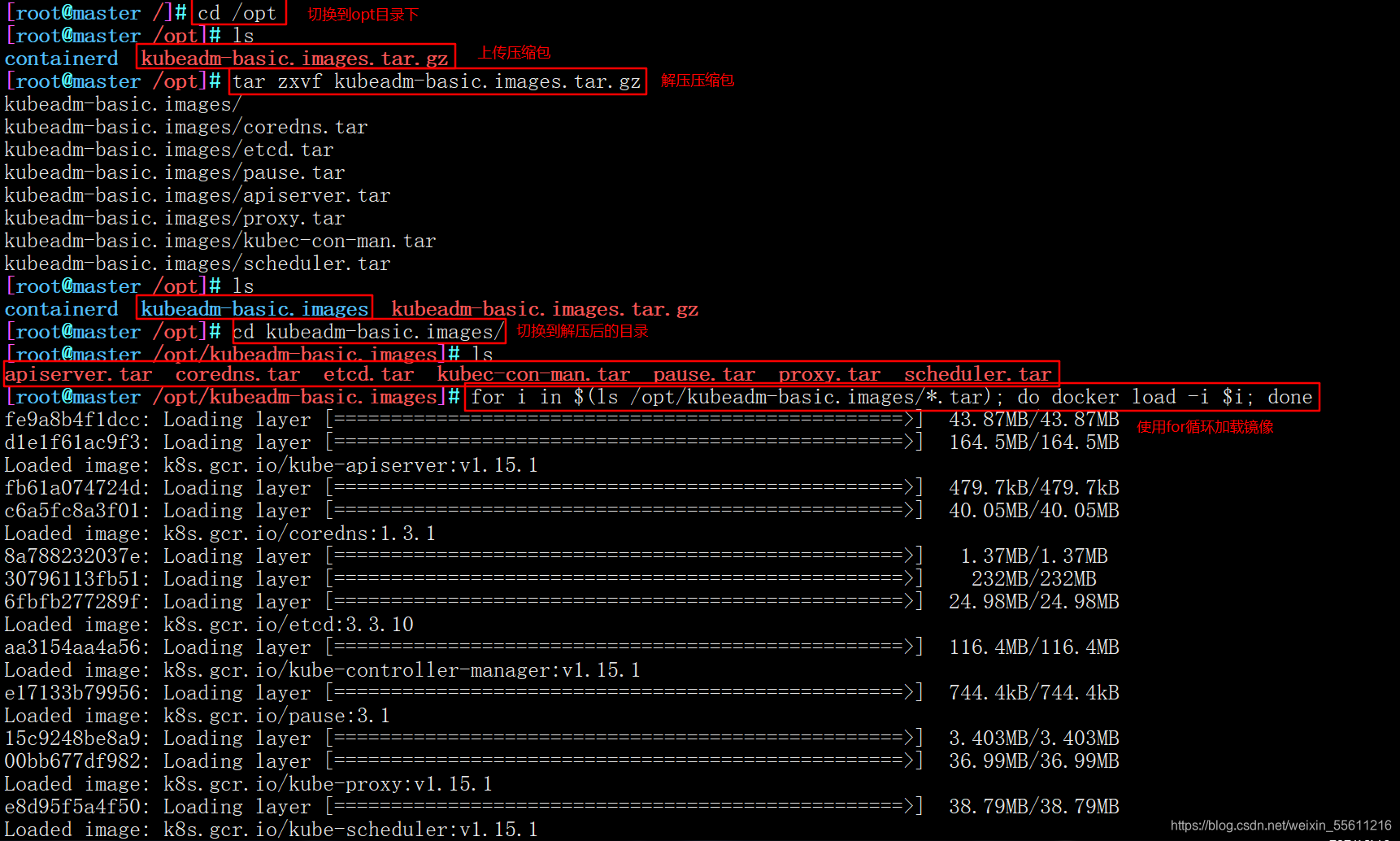This screenshot has height=841, width=1400.
Task: Click layer ID 'd1e1f61ac9f3'
Action: pyautogui.click(x=72, y=442)
